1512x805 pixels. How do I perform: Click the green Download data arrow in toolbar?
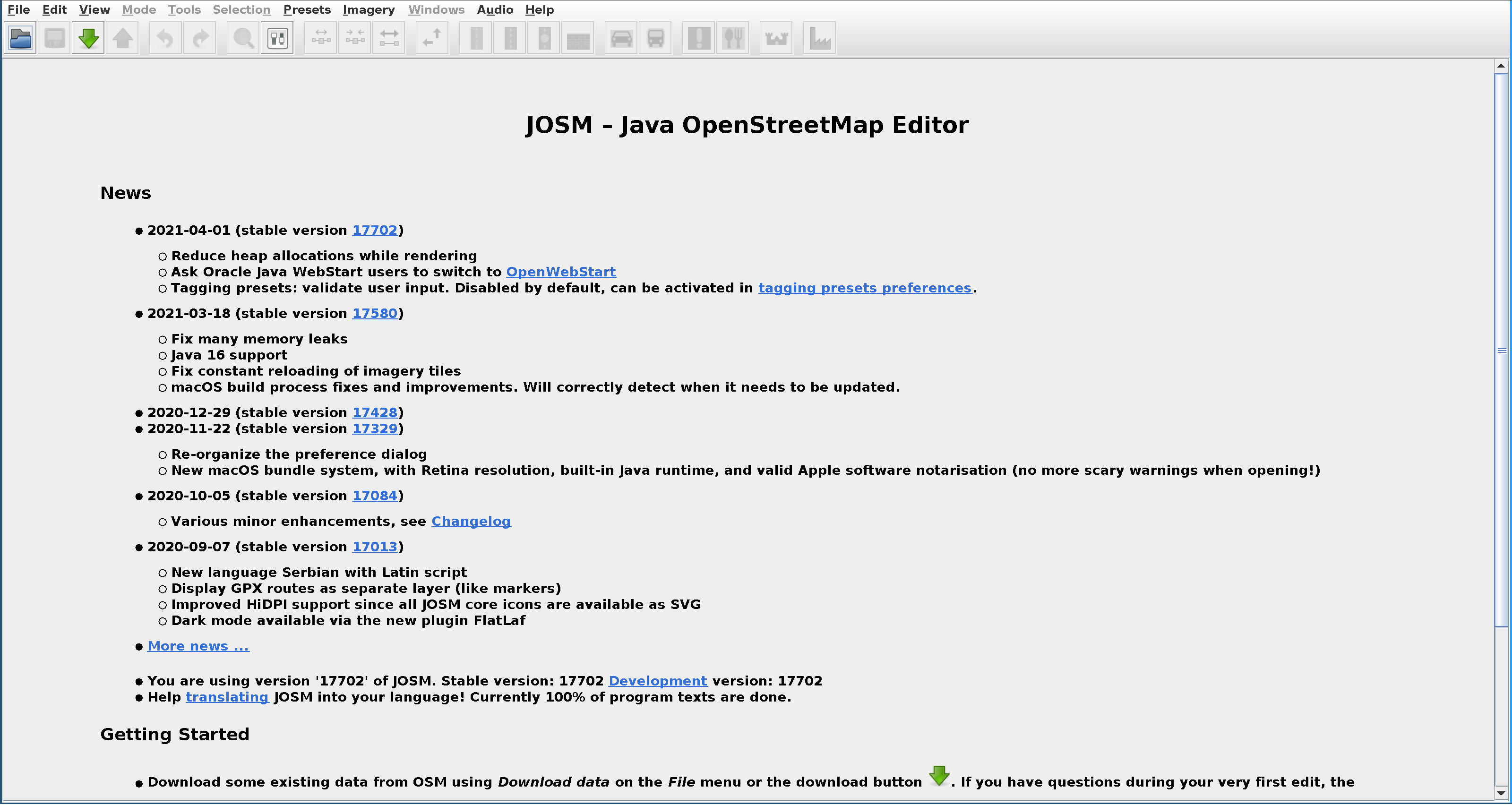(x=88, y=38)
